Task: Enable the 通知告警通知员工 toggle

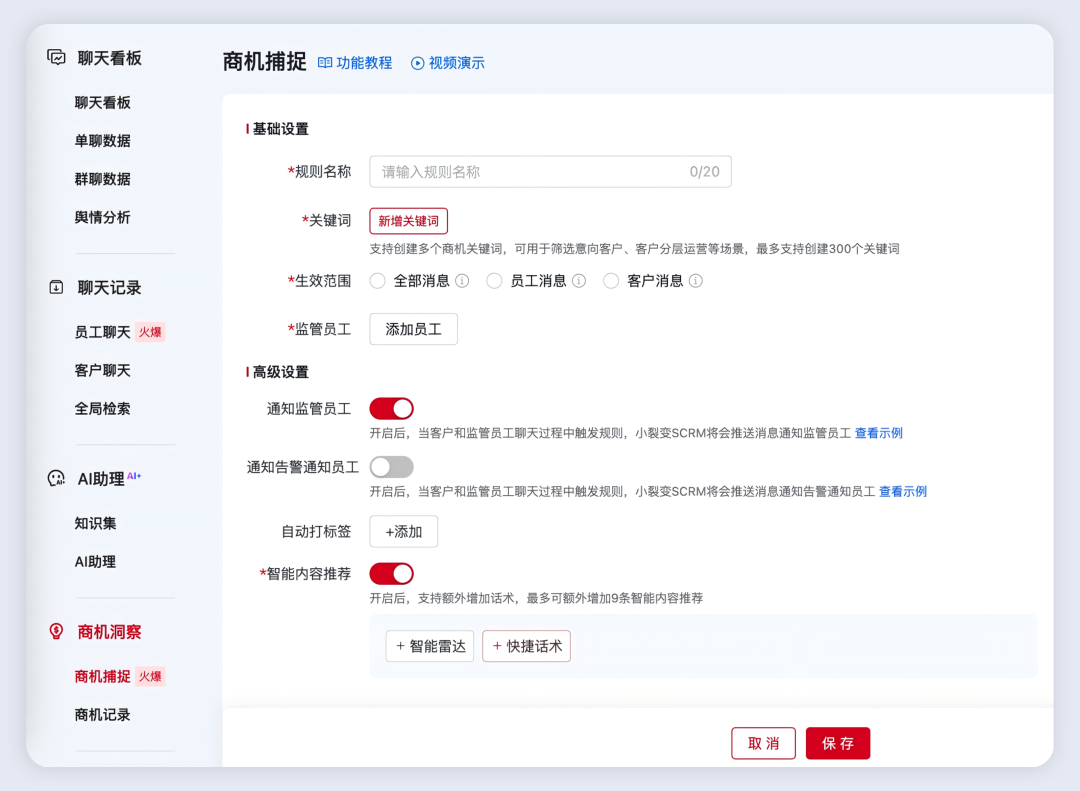Action: 390,466
